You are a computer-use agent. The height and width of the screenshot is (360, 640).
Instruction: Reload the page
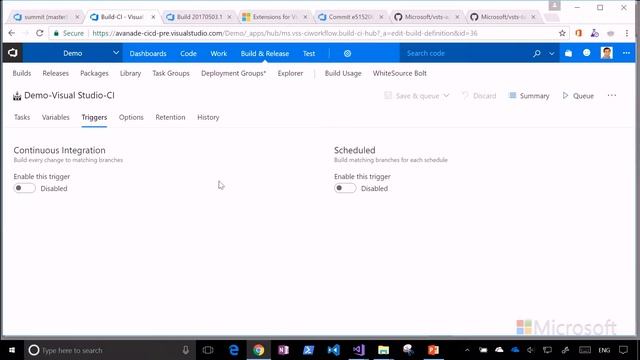point(39,33)
